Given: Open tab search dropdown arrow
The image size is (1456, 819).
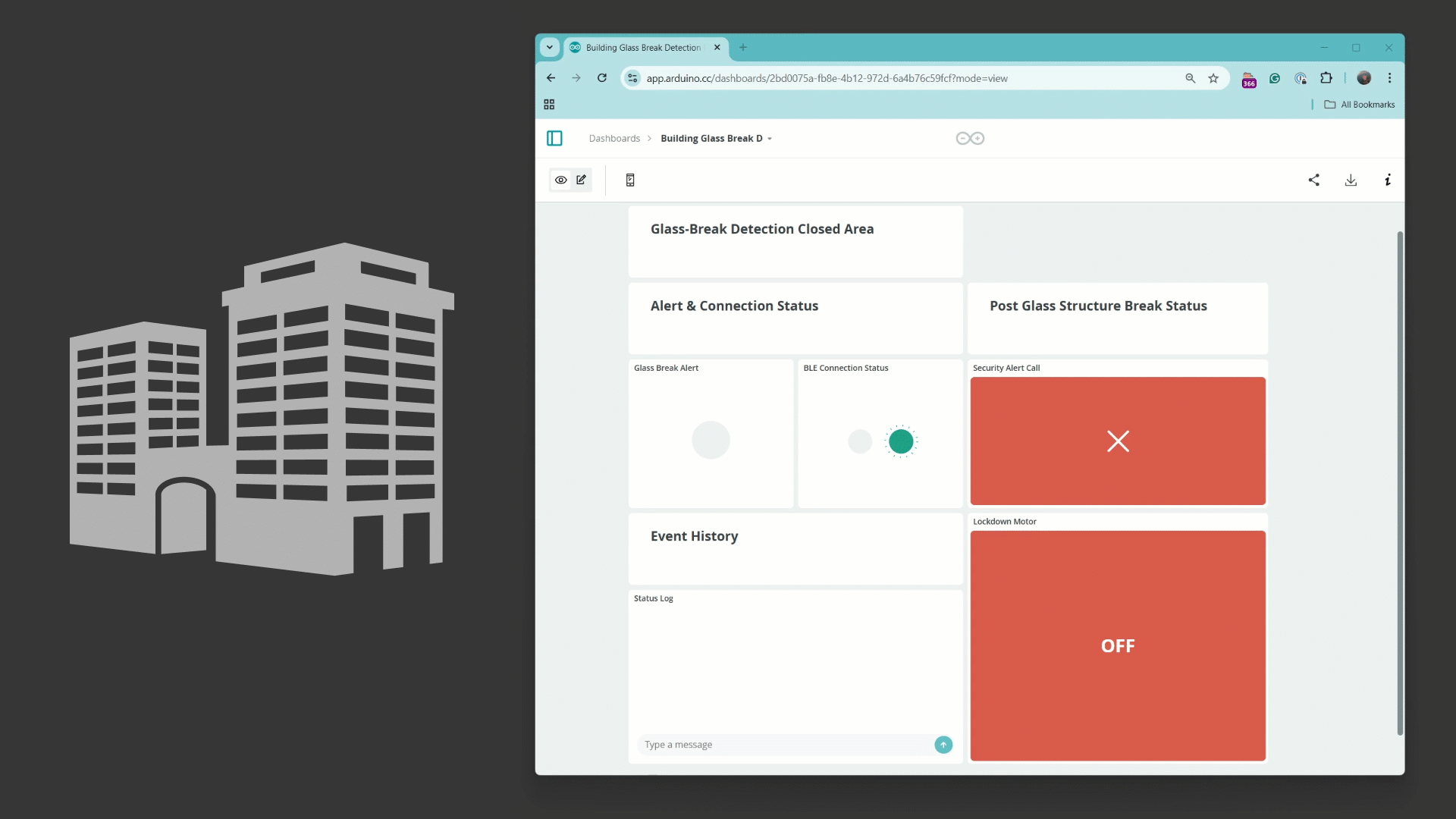Looking at the screenshot, I should point(550,47).
